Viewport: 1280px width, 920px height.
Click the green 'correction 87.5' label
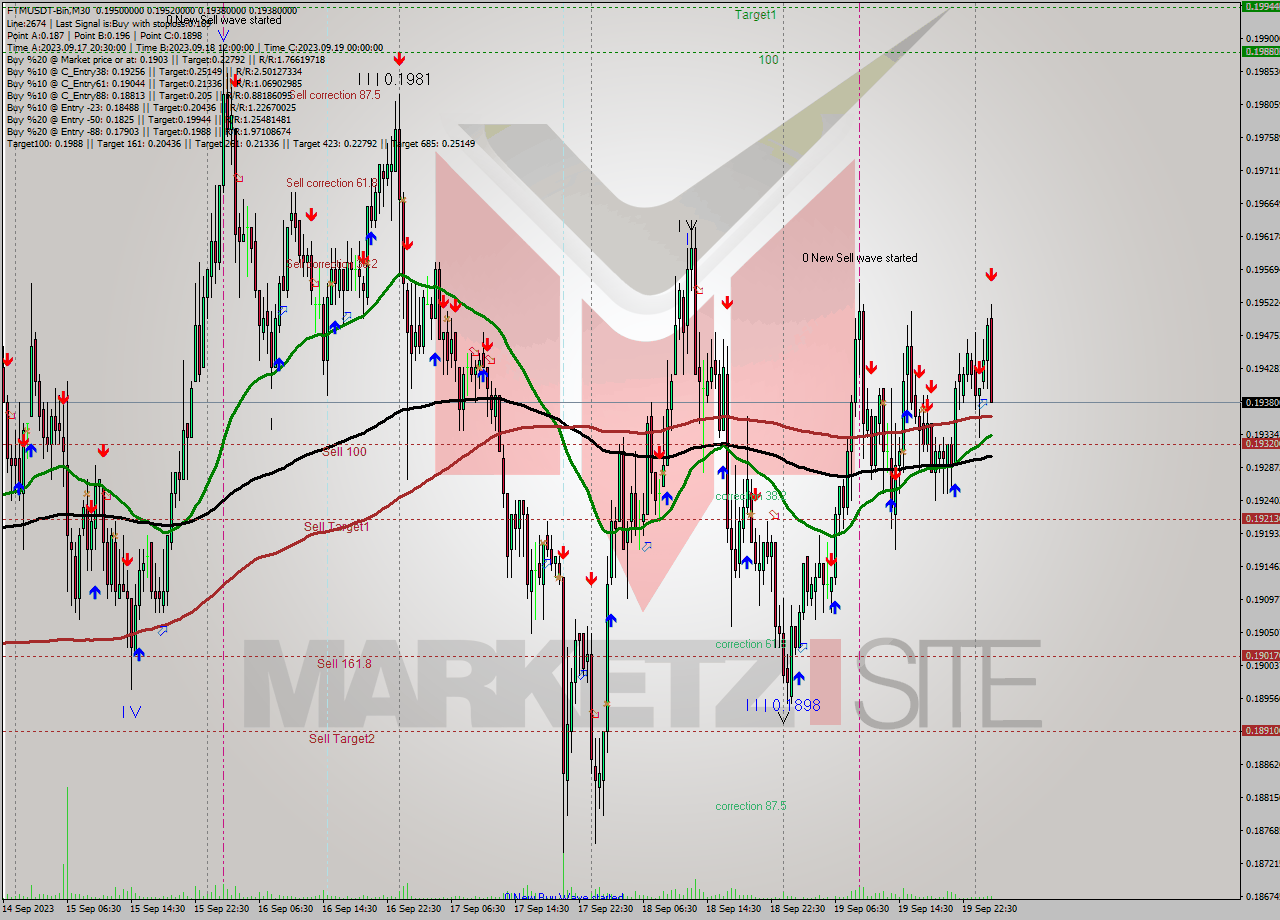click(x=751, y=806)
